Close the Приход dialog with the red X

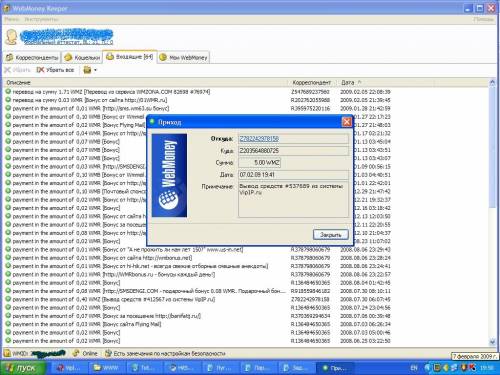pyautogui.click(x=347, y=122)
